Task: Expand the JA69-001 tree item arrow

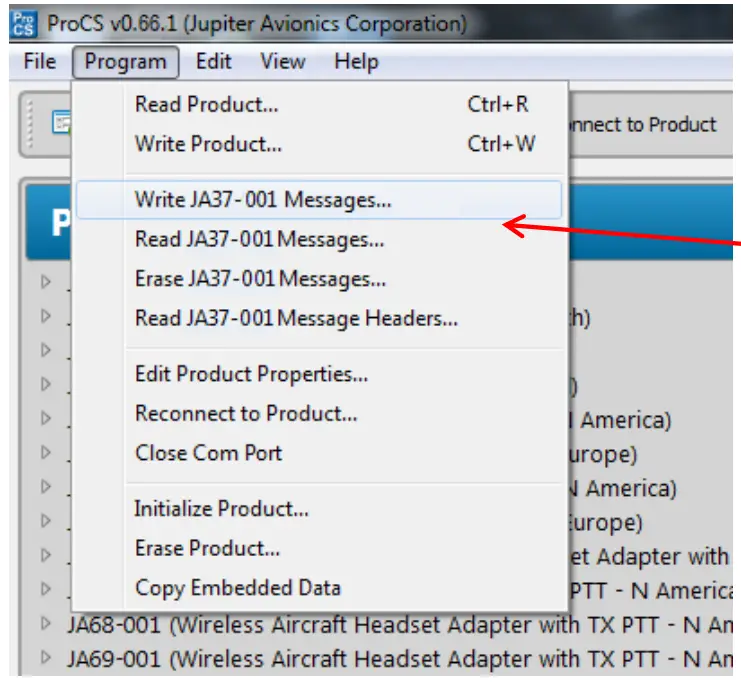Action: point(46,657)
